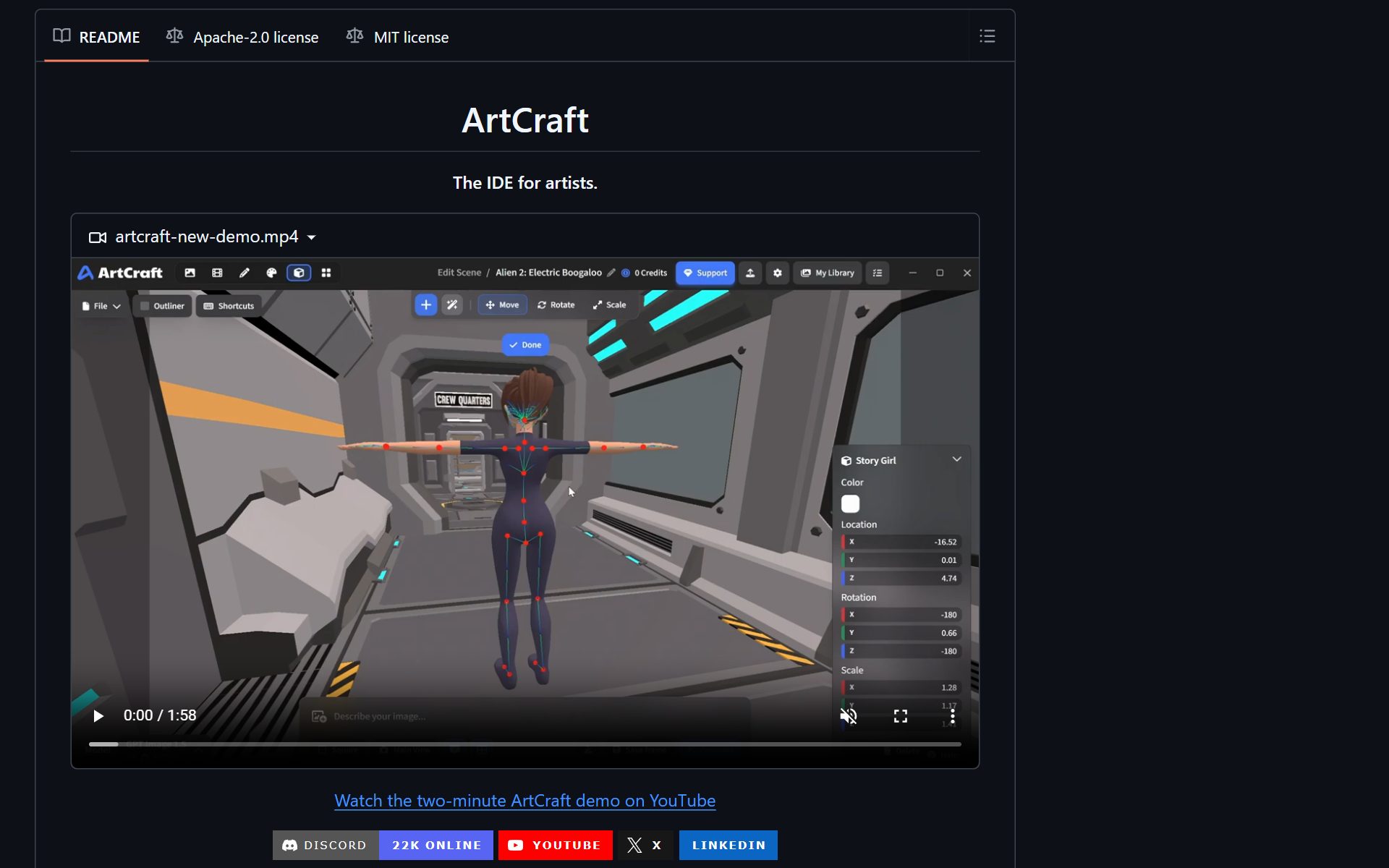Click the three-dot video options menu

953,716
